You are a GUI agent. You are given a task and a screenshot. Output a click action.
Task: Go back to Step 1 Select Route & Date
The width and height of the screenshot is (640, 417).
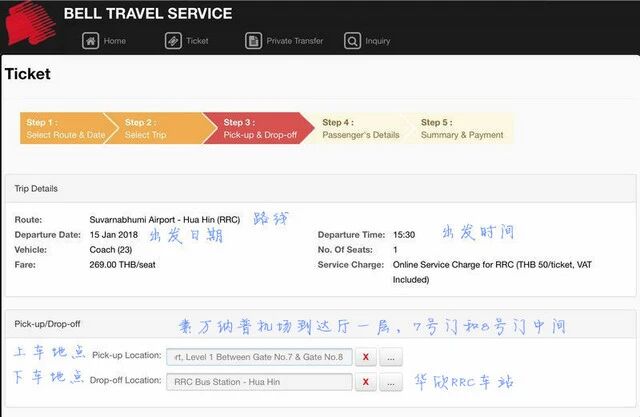(65, 128)
